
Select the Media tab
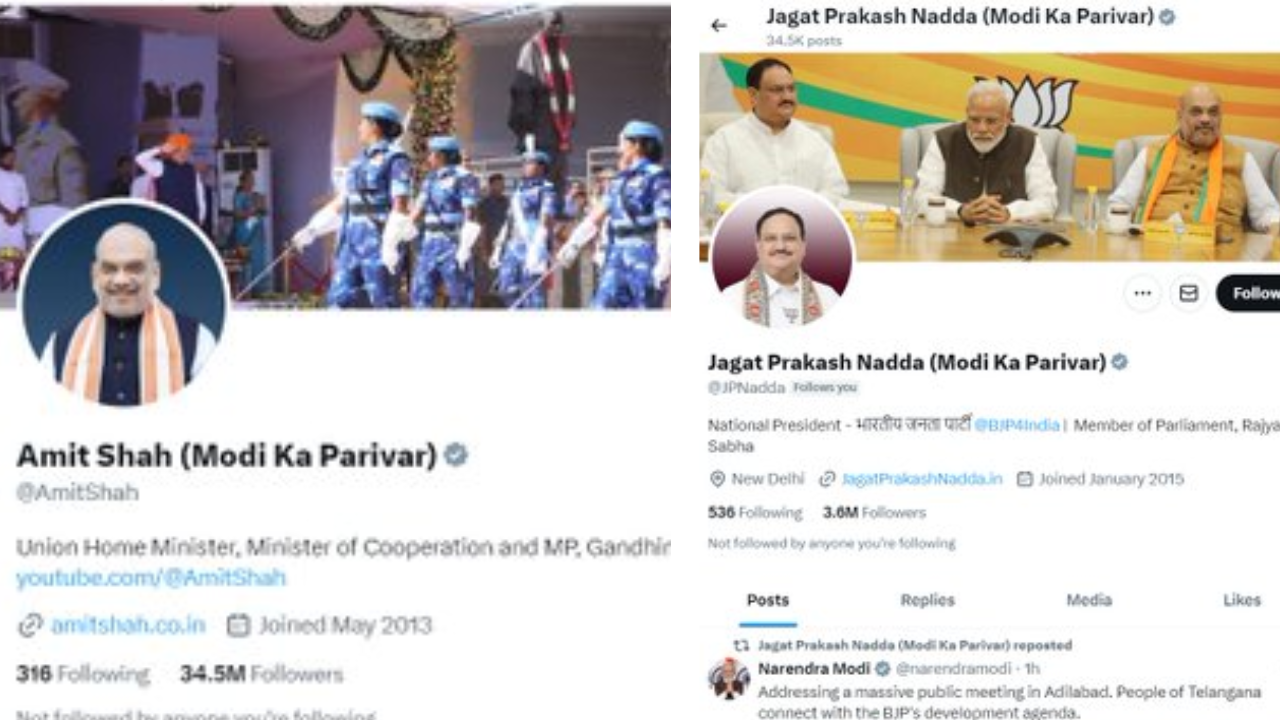tap(1089, 600)
